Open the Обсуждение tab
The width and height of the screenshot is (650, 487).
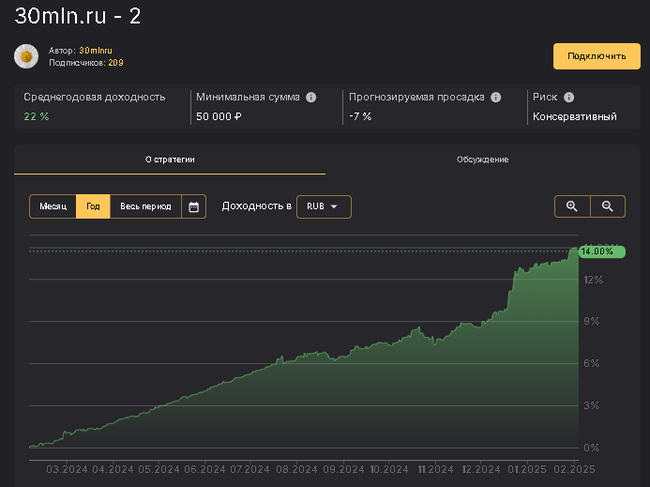pos(482,160)
